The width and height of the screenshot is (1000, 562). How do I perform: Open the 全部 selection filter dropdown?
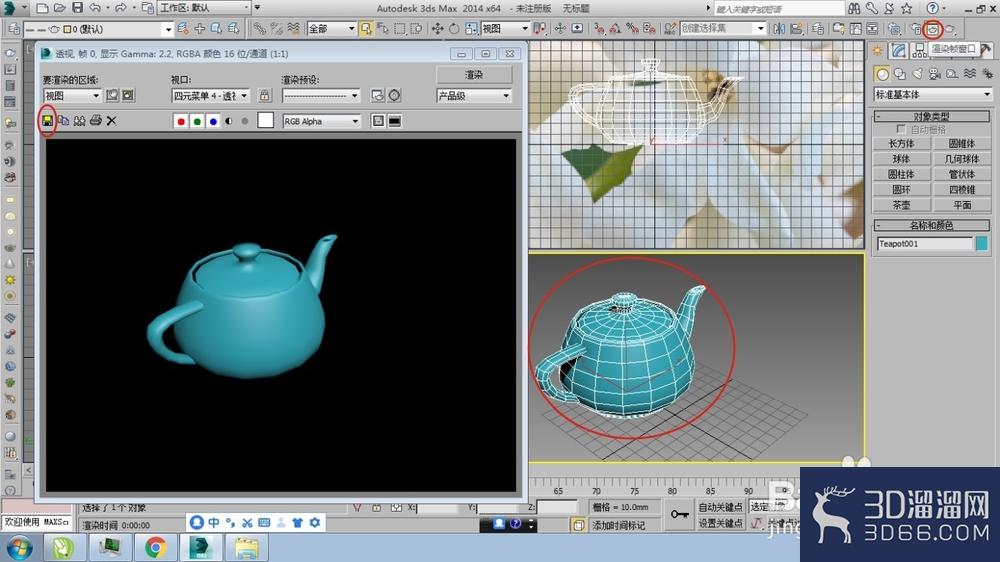pos(331,29)
